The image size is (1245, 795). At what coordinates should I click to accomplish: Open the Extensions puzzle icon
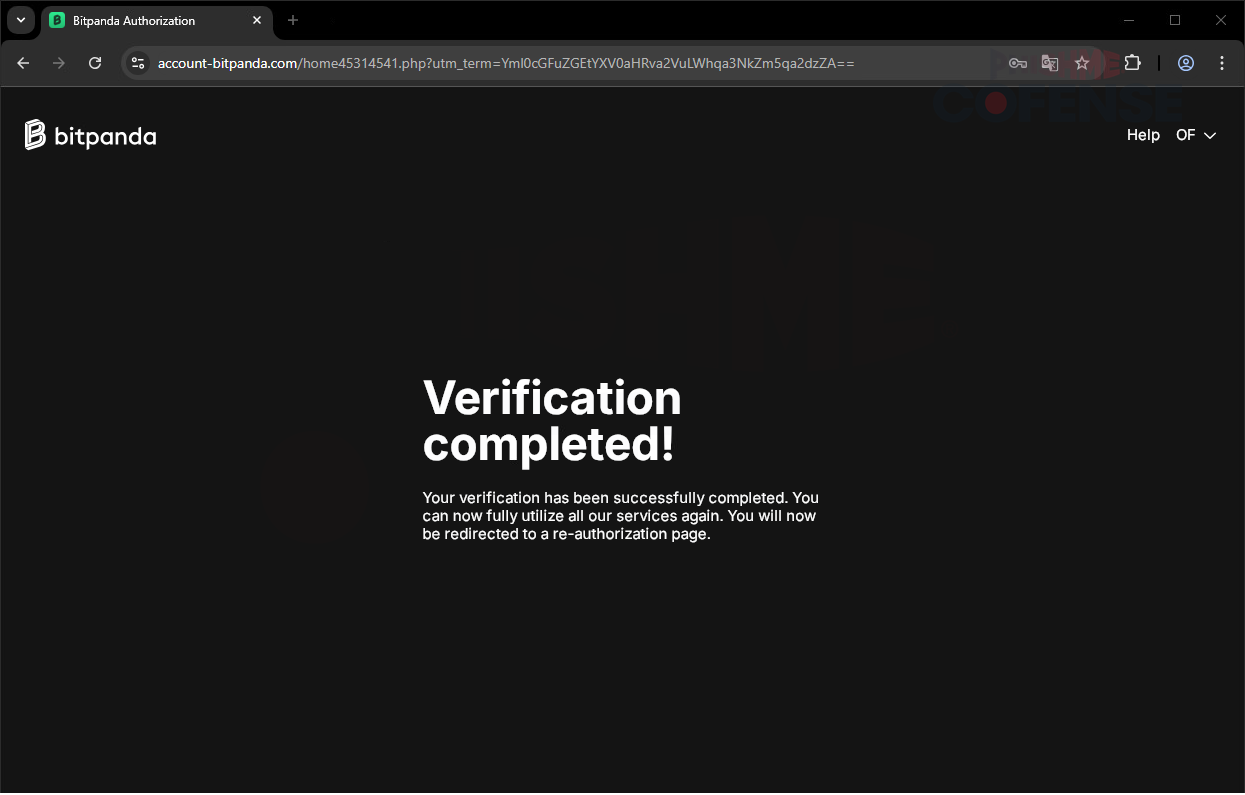click(1132, 63)
